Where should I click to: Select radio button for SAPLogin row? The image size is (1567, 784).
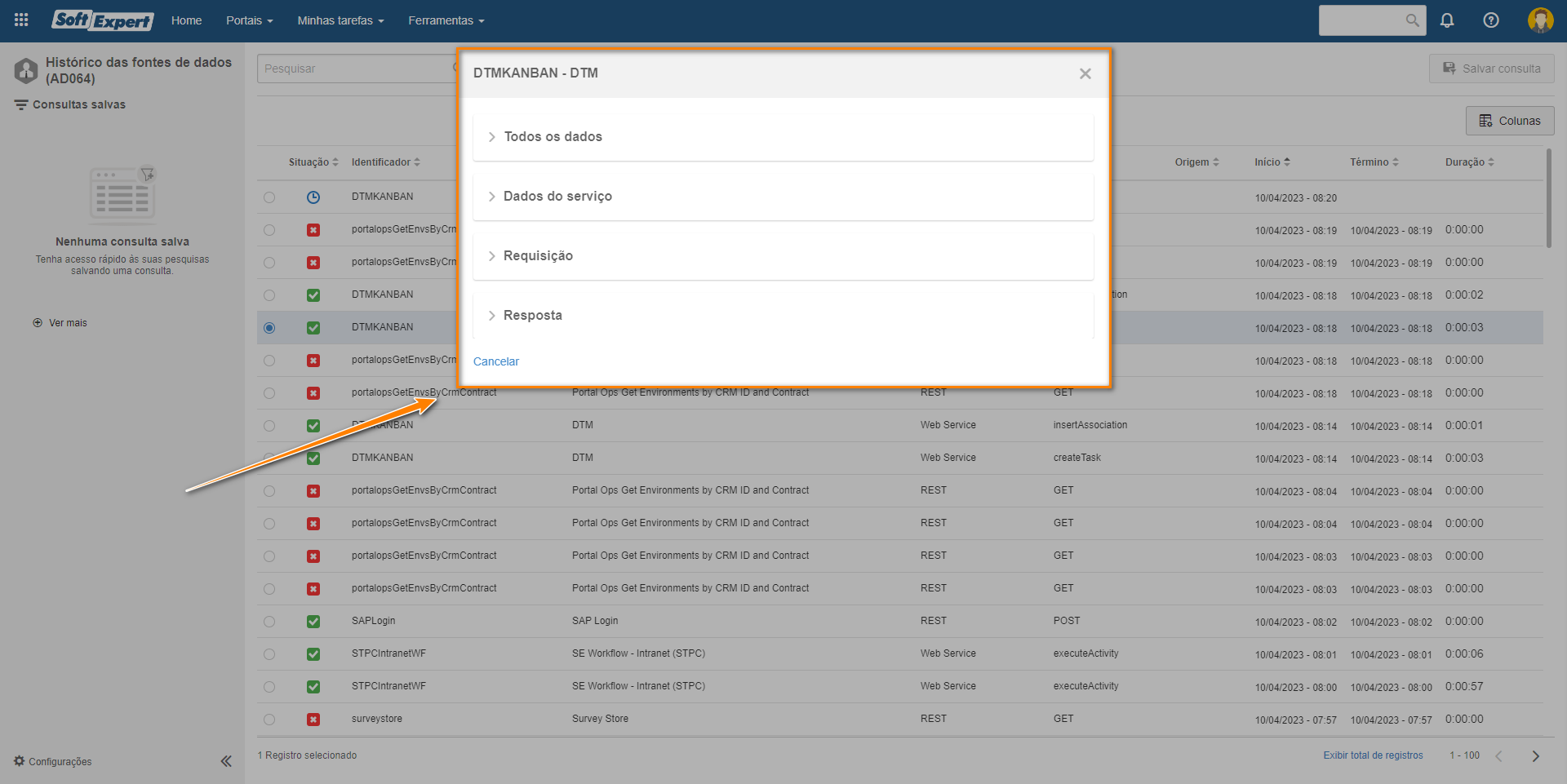click(x=269, y=622)
